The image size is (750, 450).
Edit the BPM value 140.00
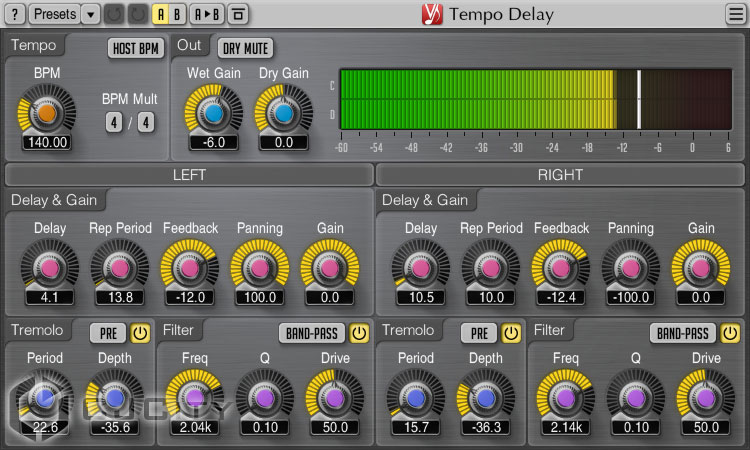(x=47, y=142)
